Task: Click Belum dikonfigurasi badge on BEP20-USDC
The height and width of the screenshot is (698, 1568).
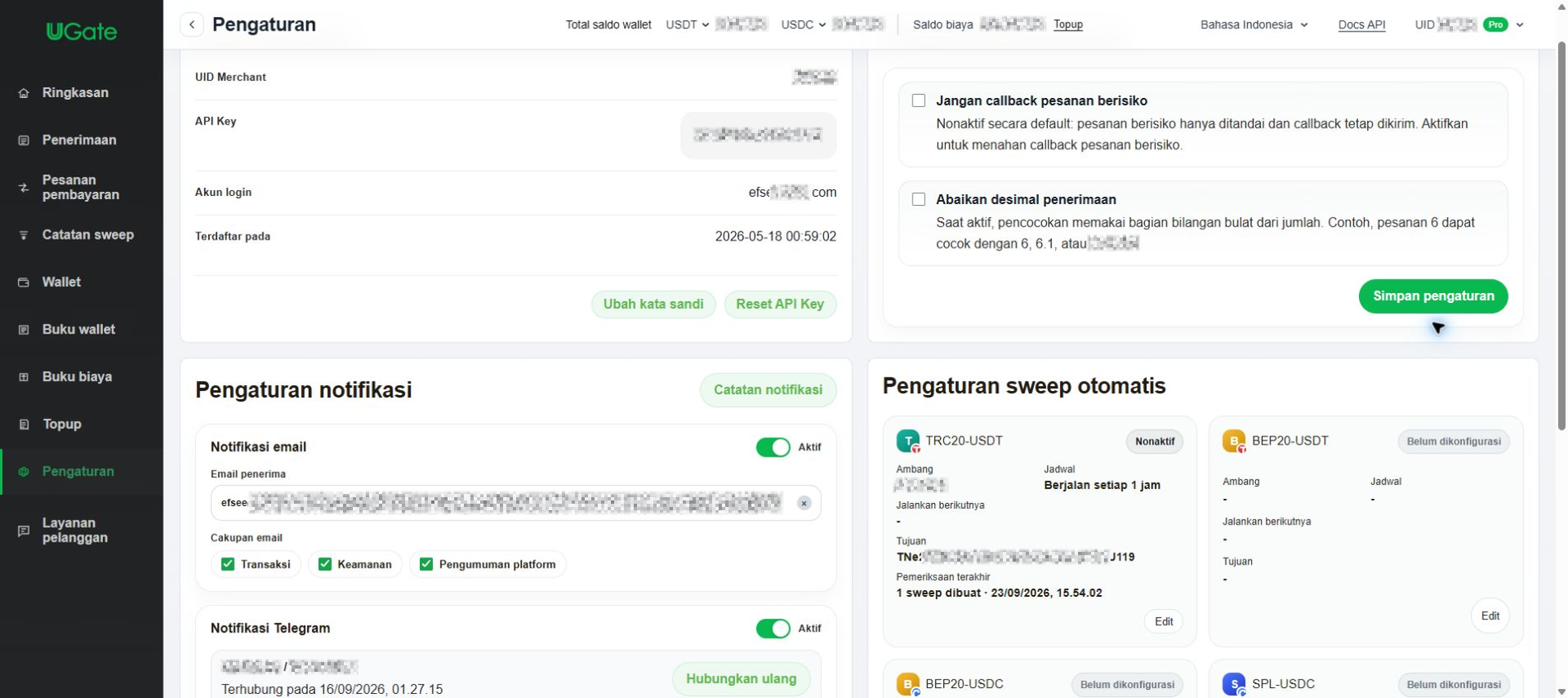Action: point(1127,685)
